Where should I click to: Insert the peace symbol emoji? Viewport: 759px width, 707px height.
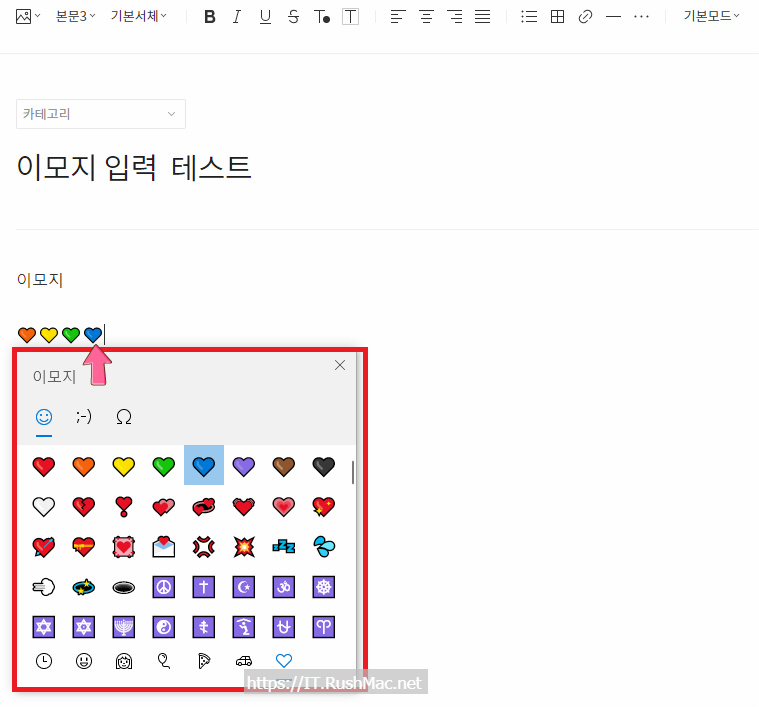pos(164,587)
